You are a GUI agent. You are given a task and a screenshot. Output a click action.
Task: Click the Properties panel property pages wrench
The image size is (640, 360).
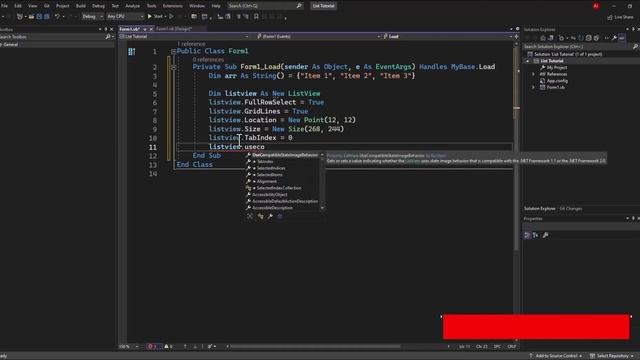pos(545,235)
